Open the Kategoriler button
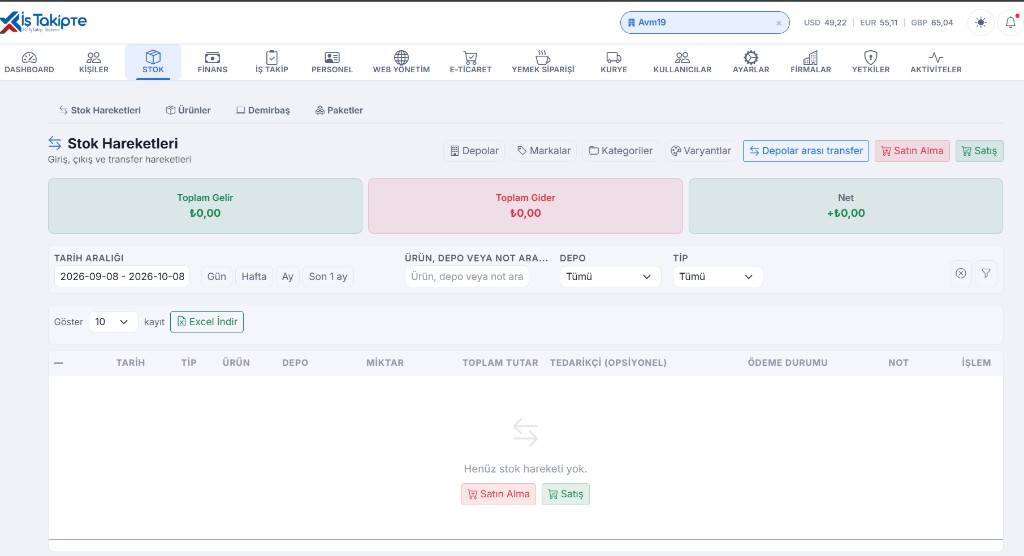This screenshot has width=1024, height=556. click(620, 151)
